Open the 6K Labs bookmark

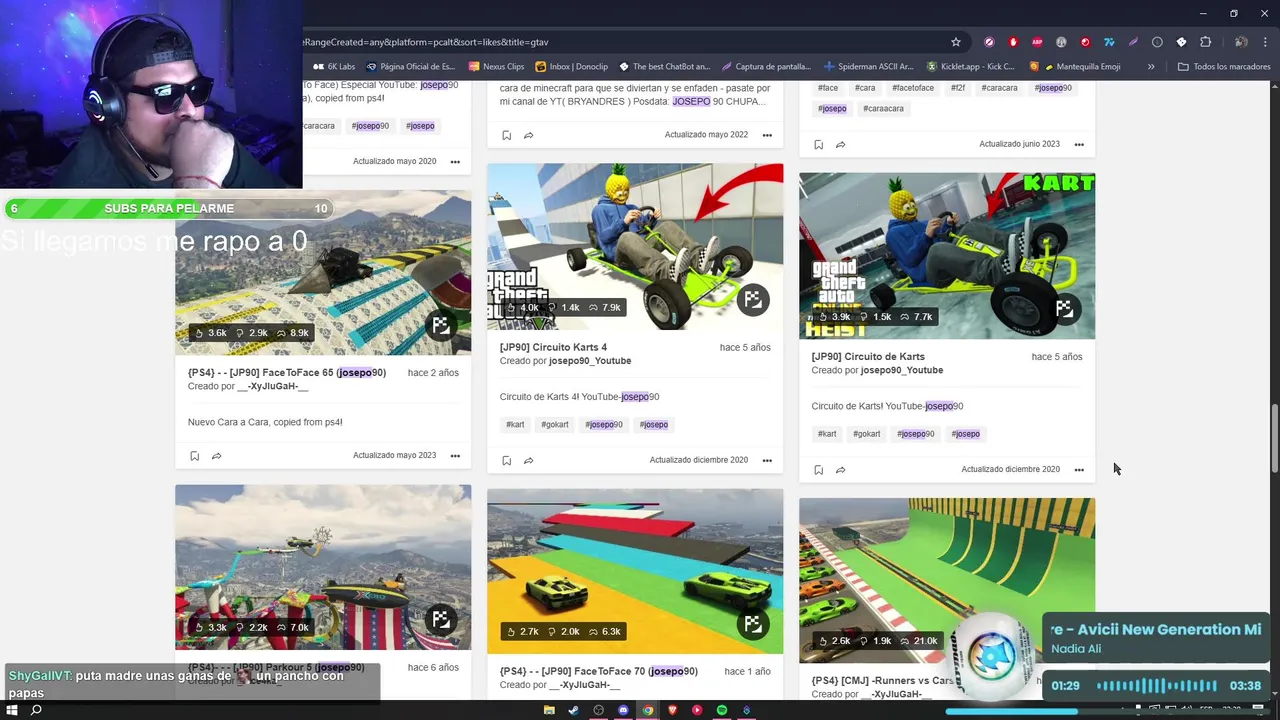[334, 67]
